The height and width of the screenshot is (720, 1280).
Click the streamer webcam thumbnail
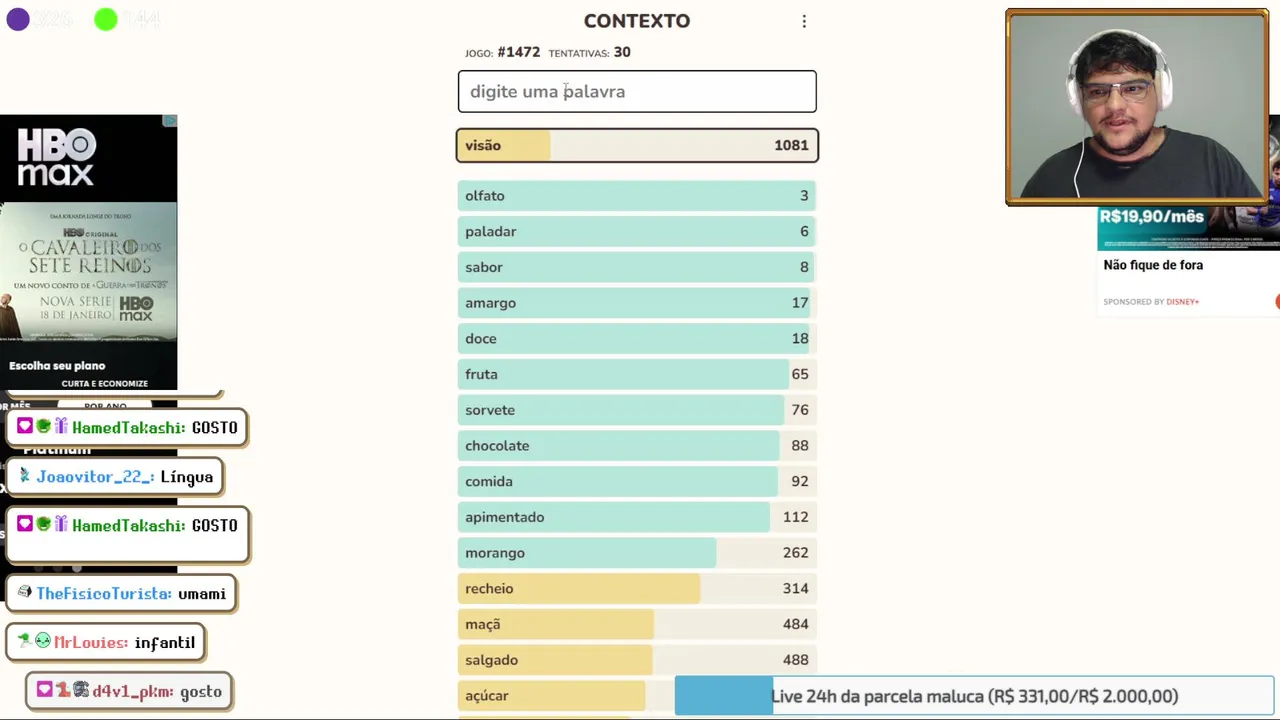click(x=1137, y=108)
